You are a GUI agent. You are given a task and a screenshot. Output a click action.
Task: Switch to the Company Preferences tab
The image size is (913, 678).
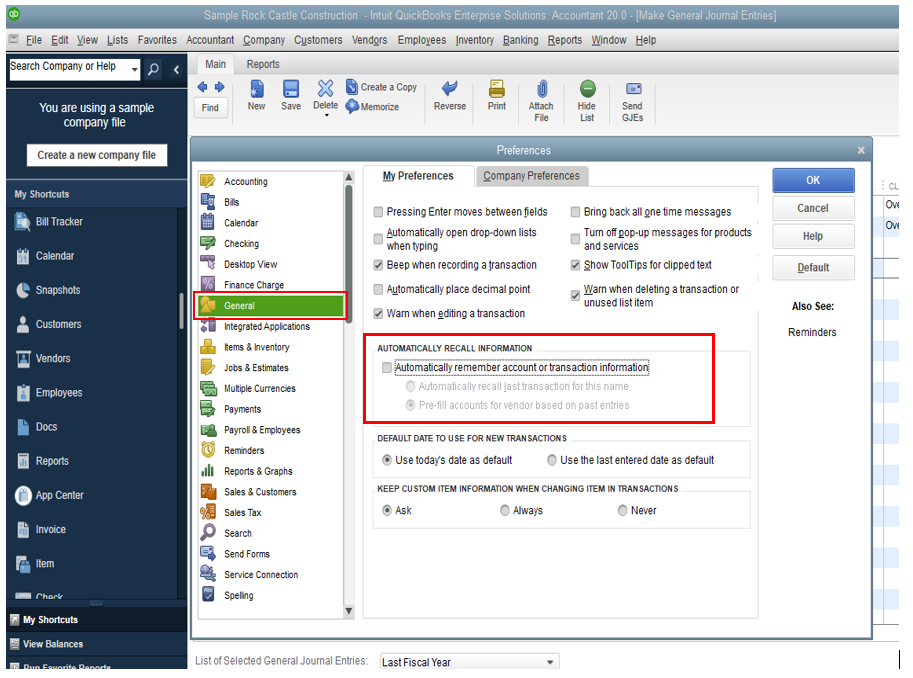531,176
